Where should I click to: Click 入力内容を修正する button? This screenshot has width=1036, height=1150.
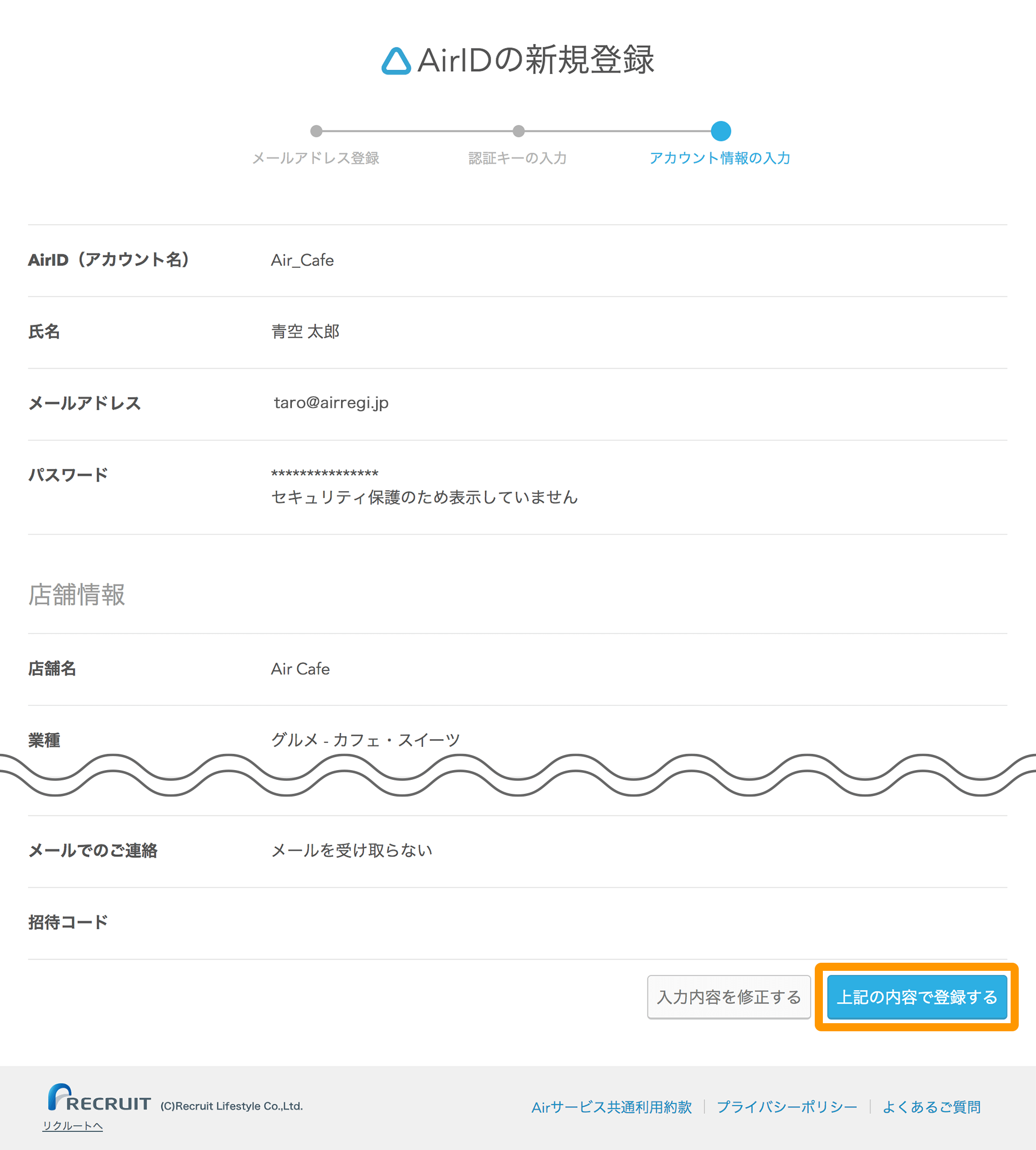[x=728, y=997]
